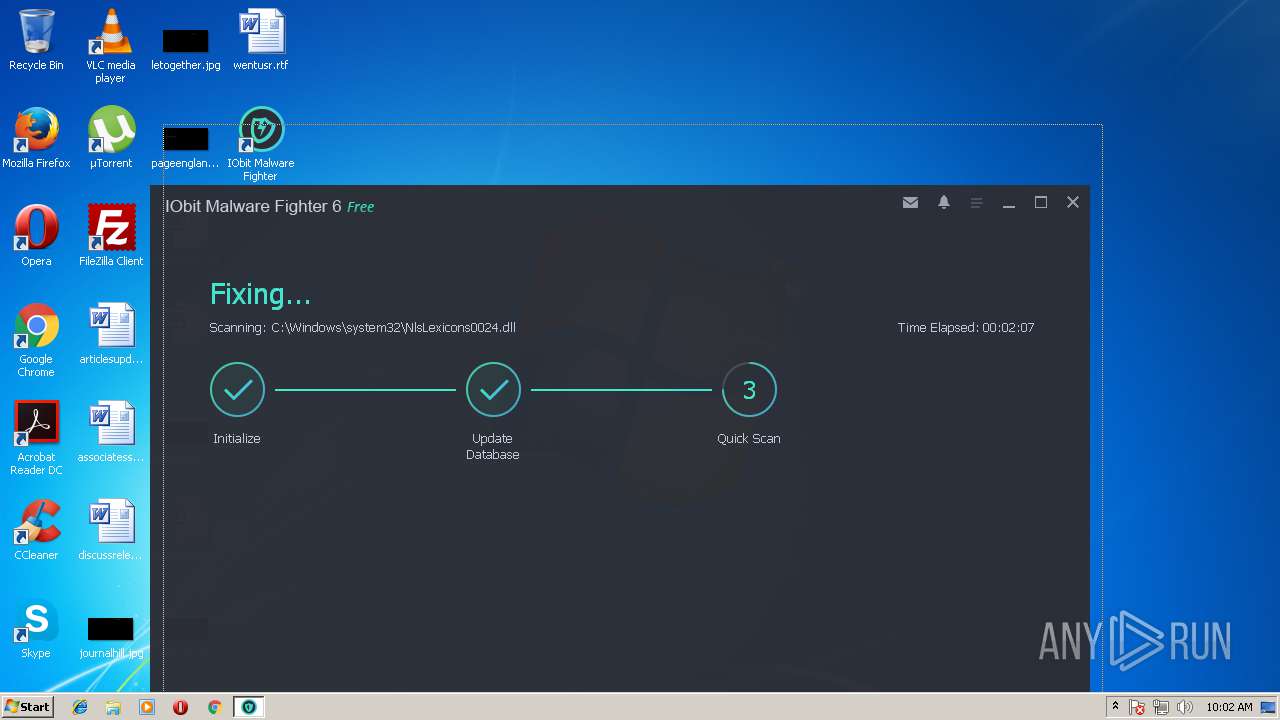Click the 'Initialize' step label
The height and width of the screenshot is (720, 1280).
click(237, 438)
